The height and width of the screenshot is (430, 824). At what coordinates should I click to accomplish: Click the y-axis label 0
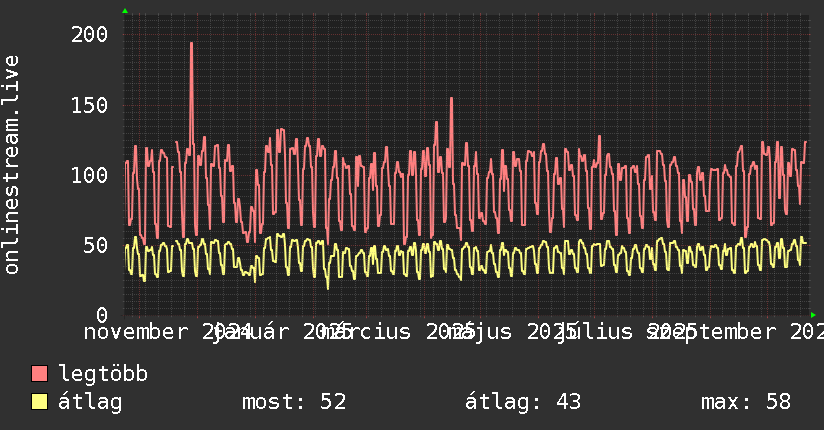coord(102,315)
